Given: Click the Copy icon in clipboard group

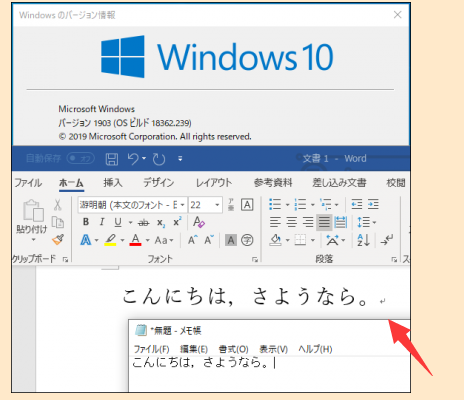Looking at the screenshot, I should pos(58,222).
